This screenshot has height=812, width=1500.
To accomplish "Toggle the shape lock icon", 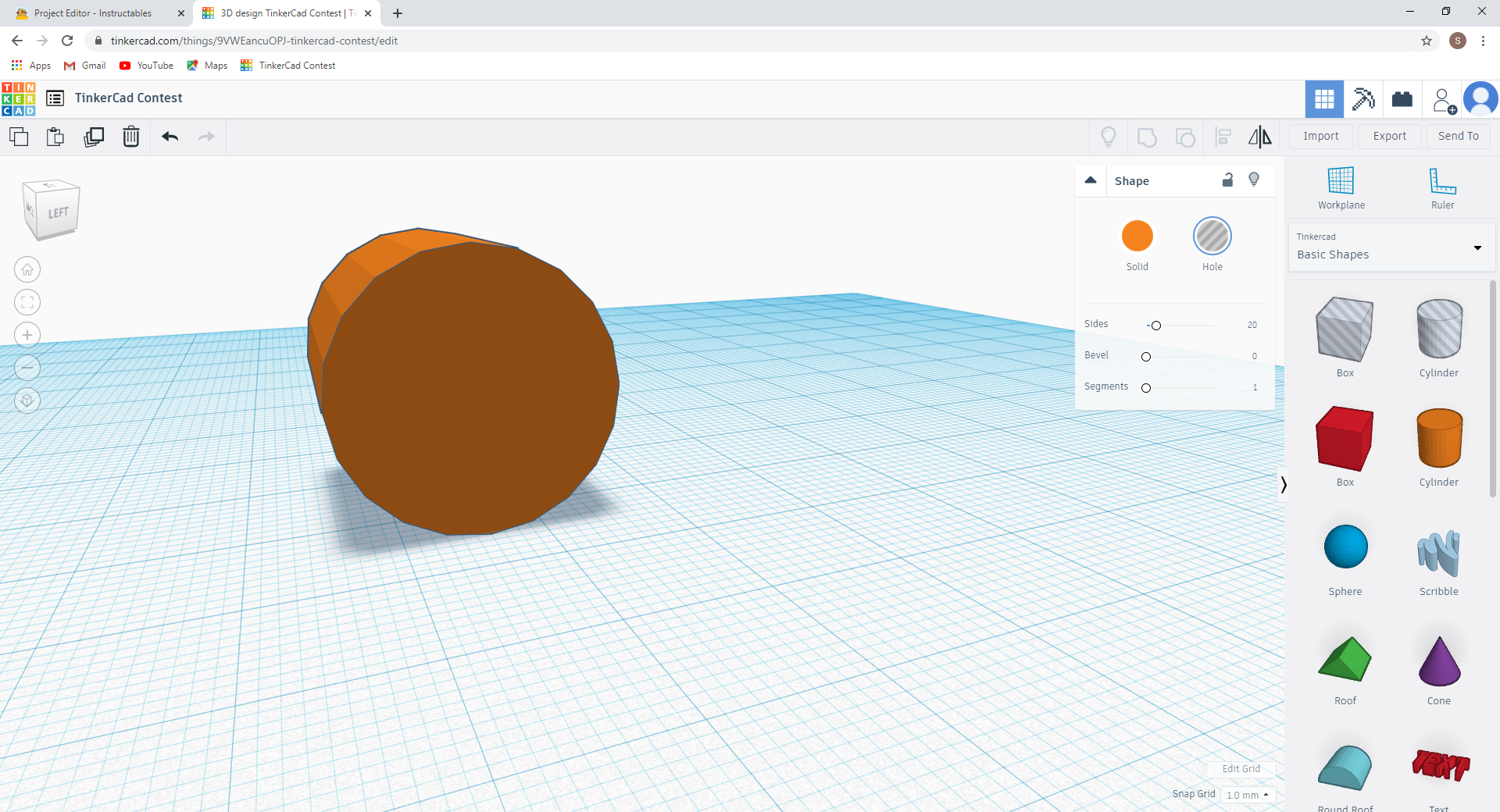I will pos(1227,180).
